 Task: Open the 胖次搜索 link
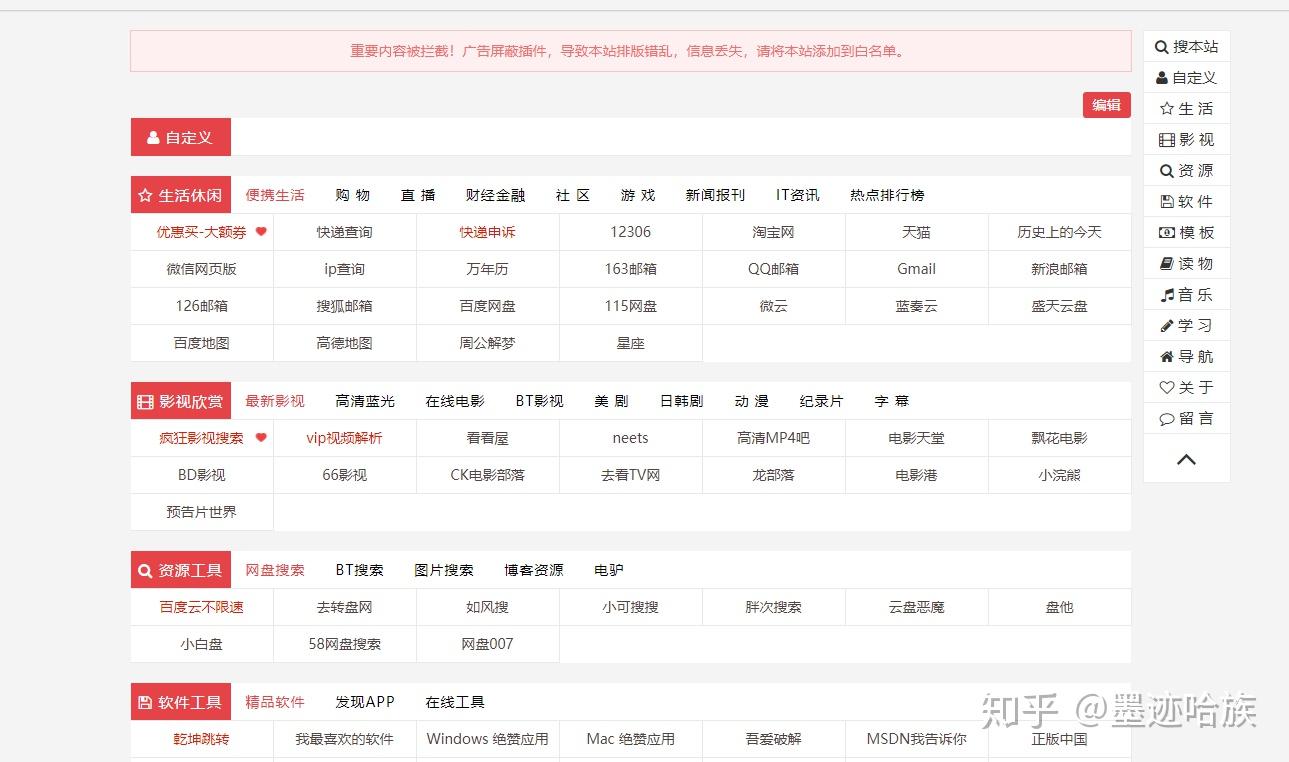click(x=774, y=607)
